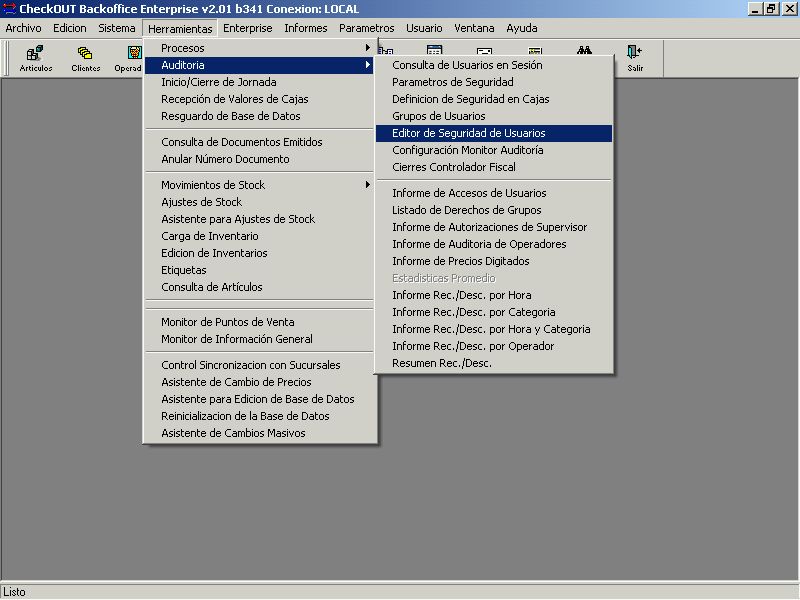Open Cierres Controlador Fiscal
800x600 pixels.
coord(494,167)
